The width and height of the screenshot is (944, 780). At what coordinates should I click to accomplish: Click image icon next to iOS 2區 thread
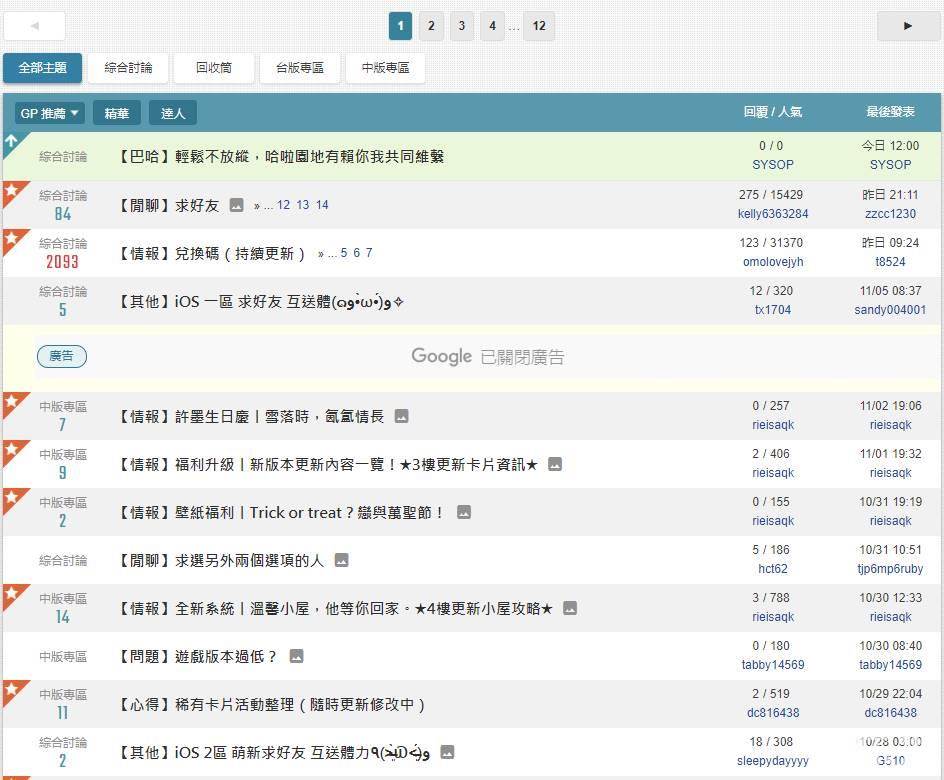(x=447, y=752)
